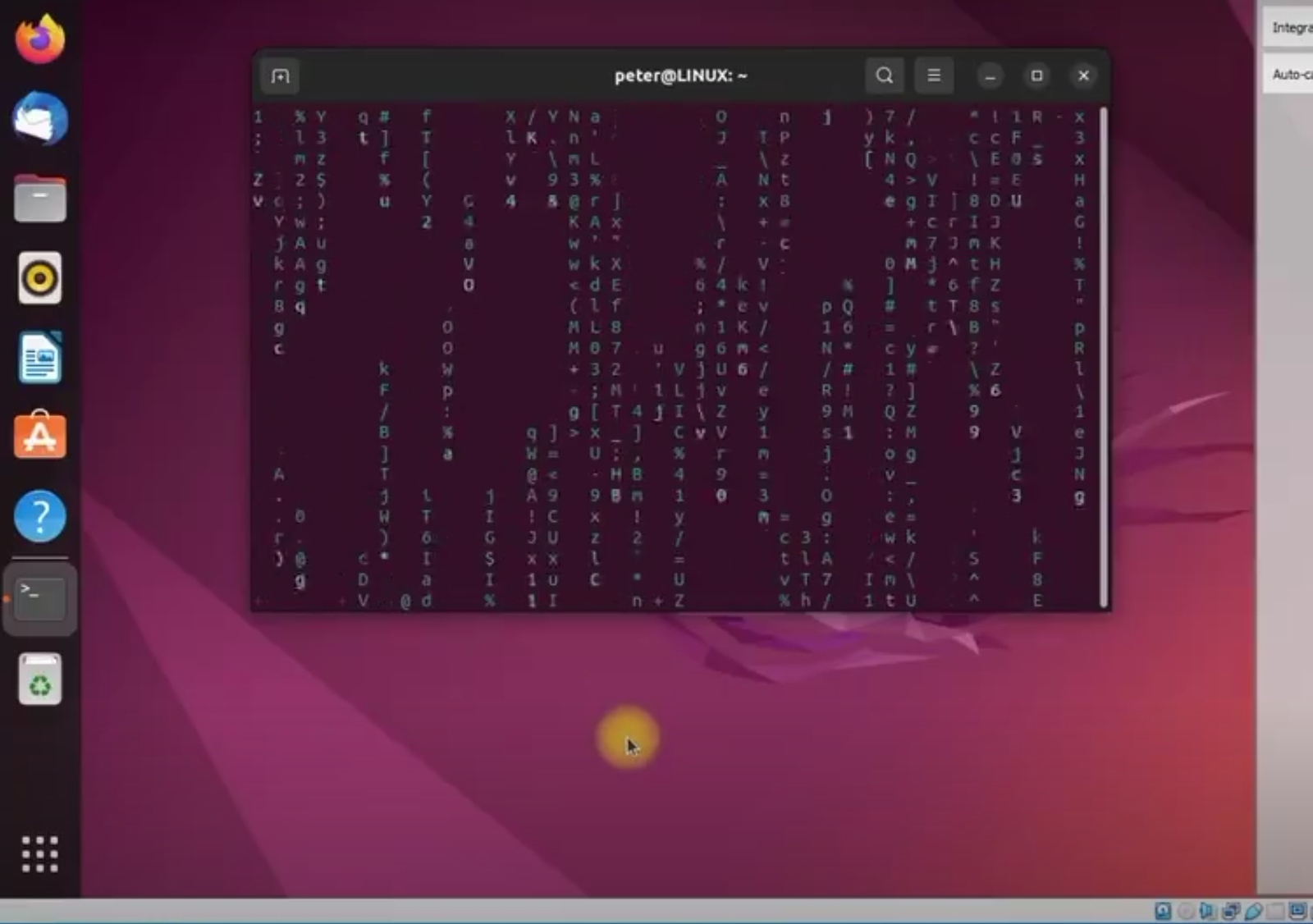Image resolution: width=1313 pixels, height=924 pixels.
Task: Open Ubuntu Software store
Action: [39, 436]
